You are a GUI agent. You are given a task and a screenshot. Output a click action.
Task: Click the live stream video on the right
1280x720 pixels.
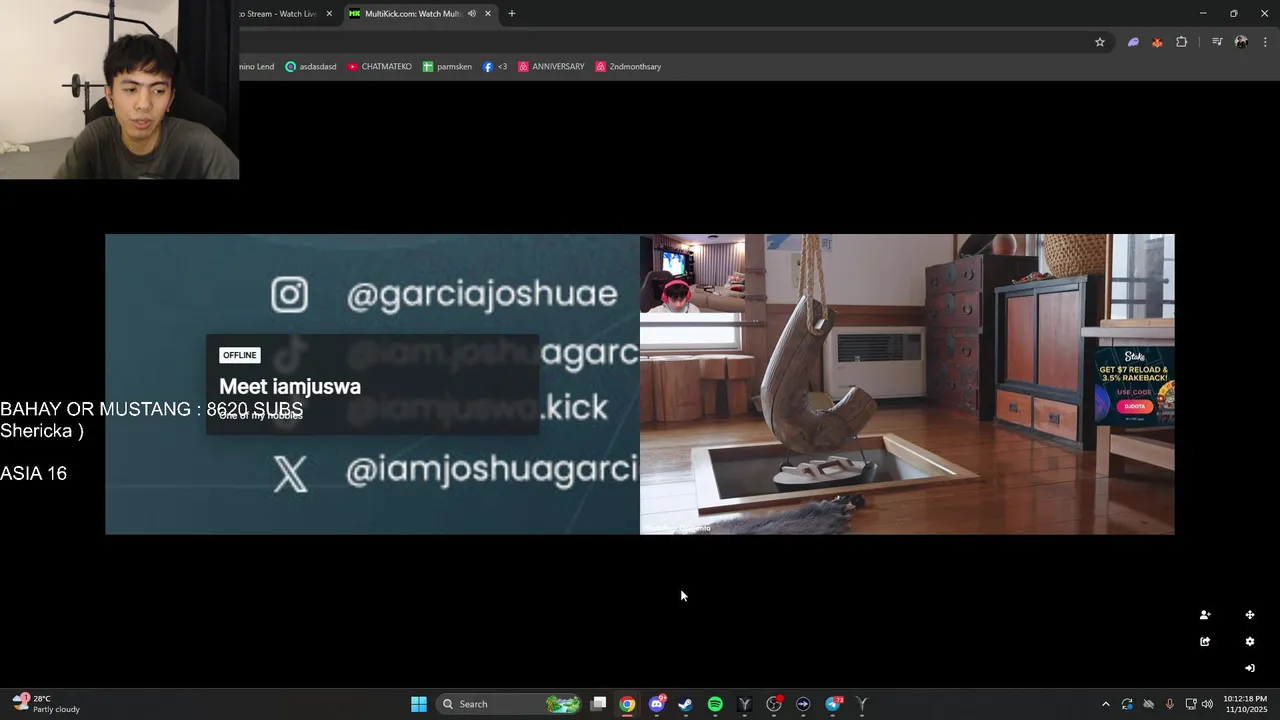pyautogui.click(x=907, y=384)
